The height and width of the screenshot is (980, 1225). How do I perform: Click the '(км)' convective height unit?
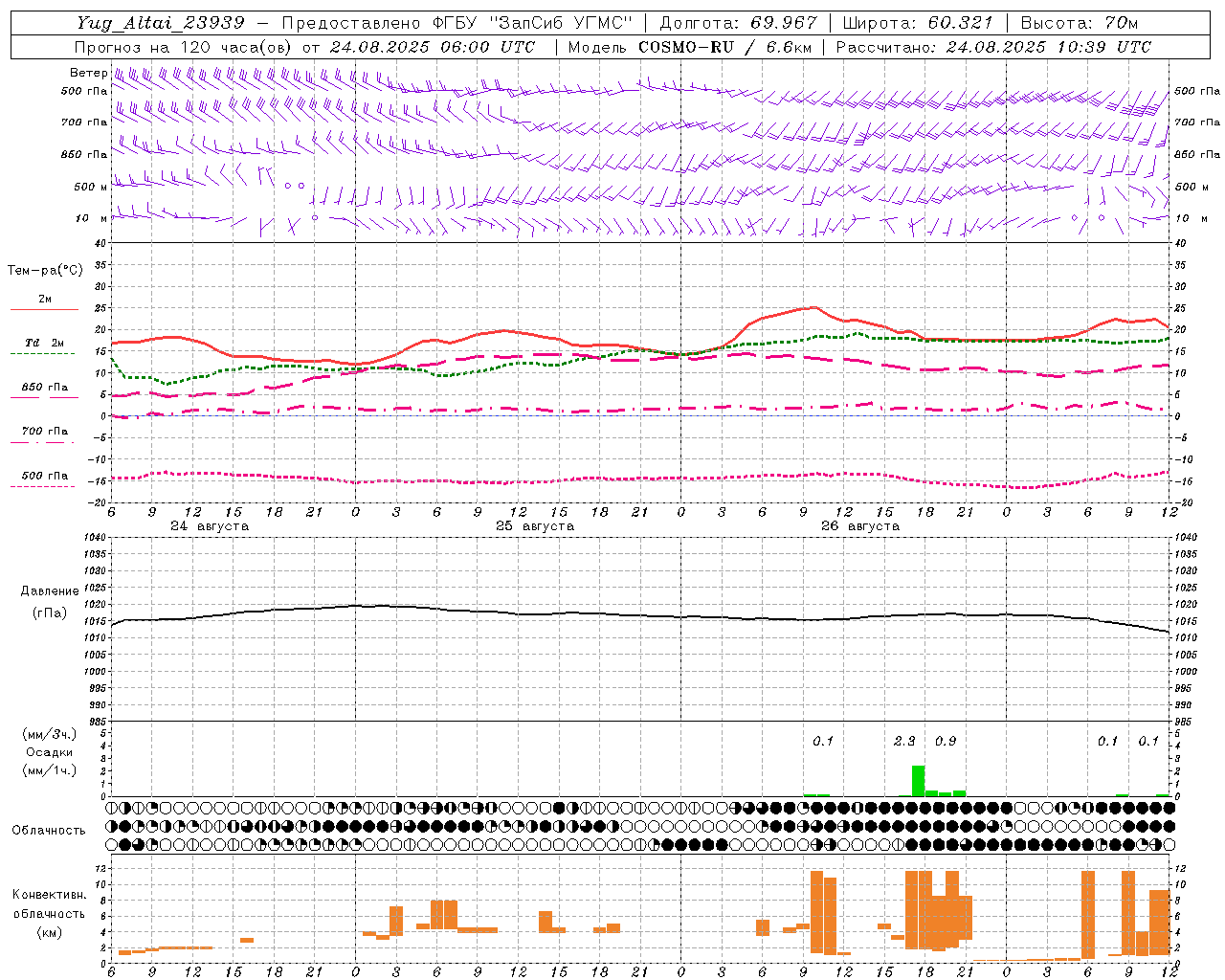49,932
